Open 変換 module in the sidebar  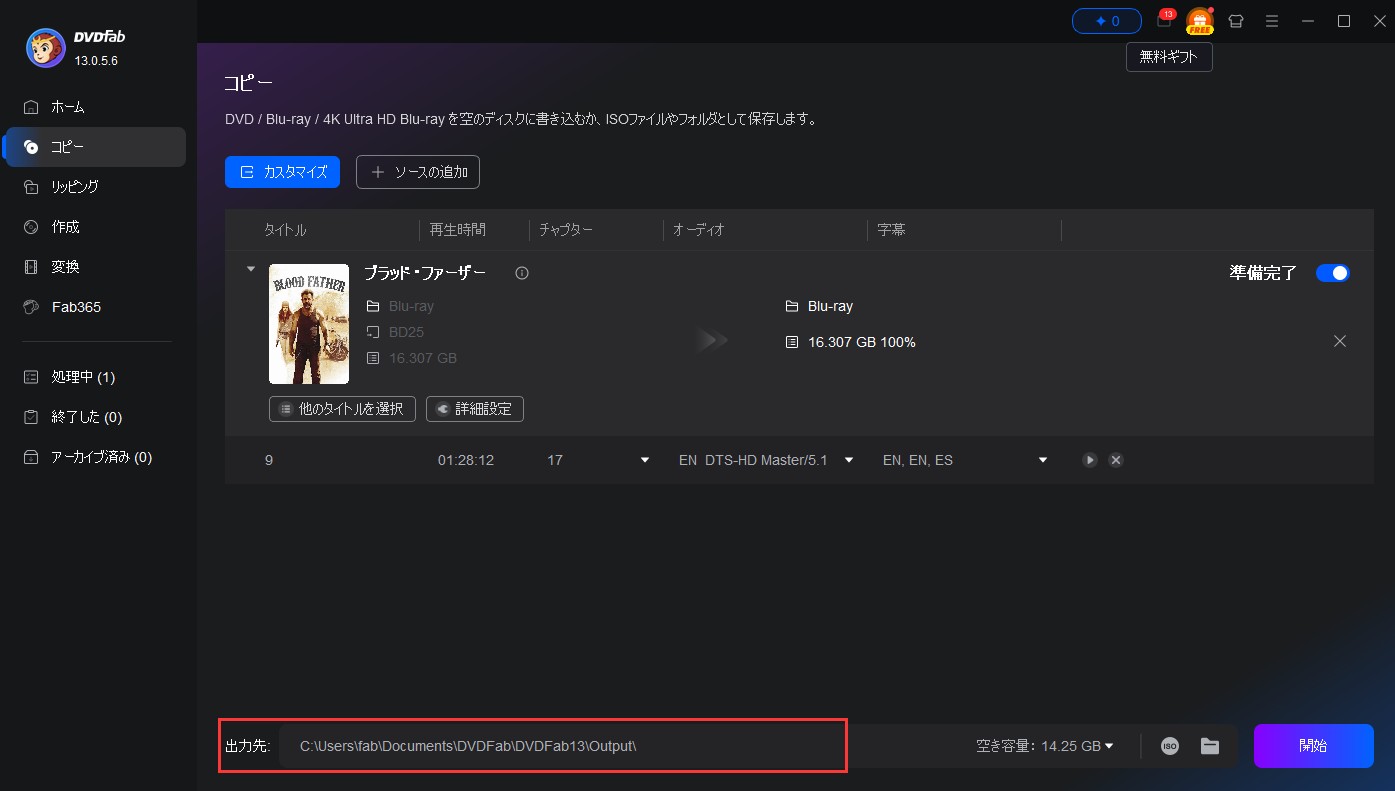tap(95, 267)
